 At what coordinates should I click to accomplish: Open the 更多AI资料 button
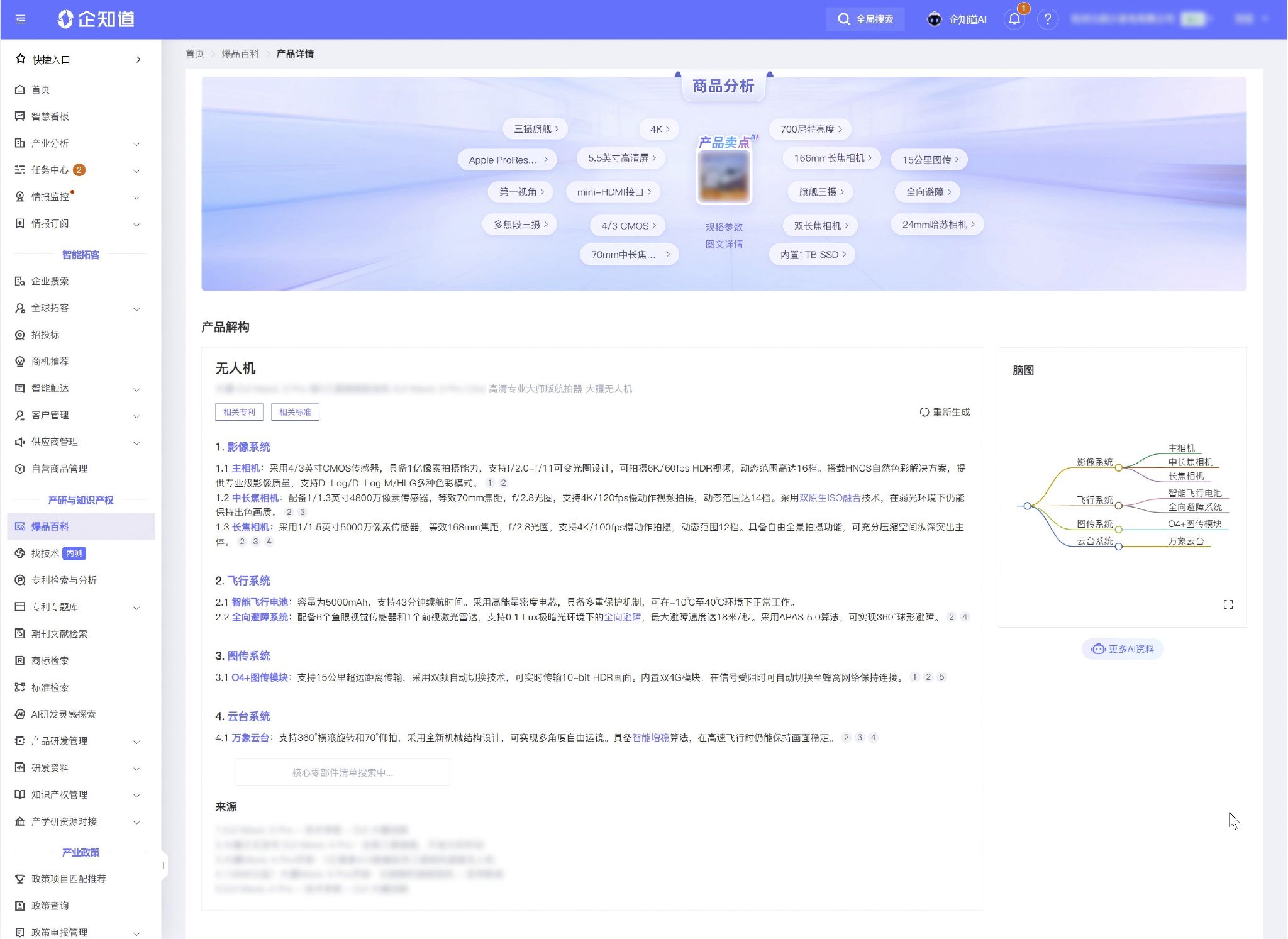1123,650
